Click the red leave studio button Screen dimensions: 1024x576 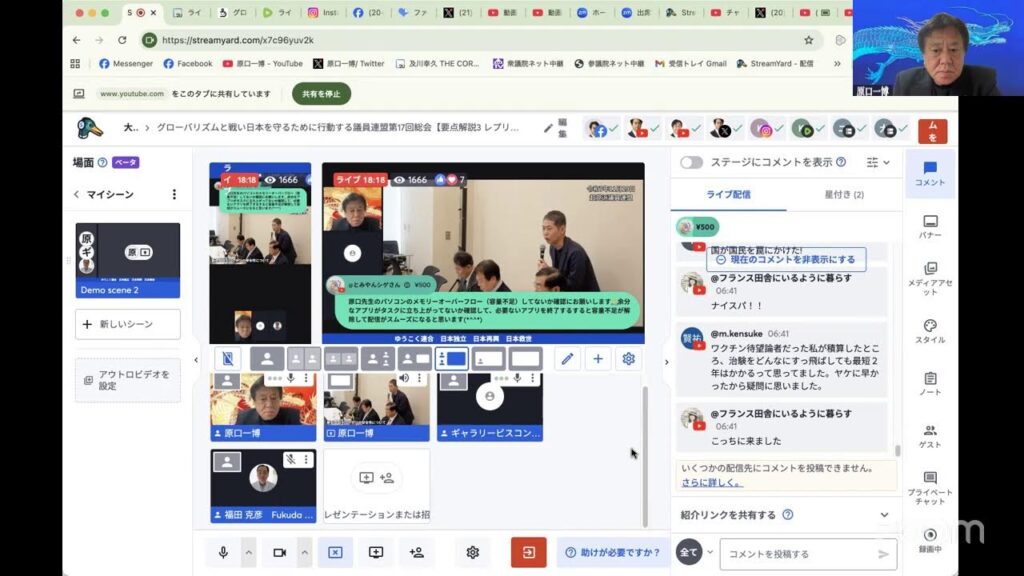click(x=528, y=552)
